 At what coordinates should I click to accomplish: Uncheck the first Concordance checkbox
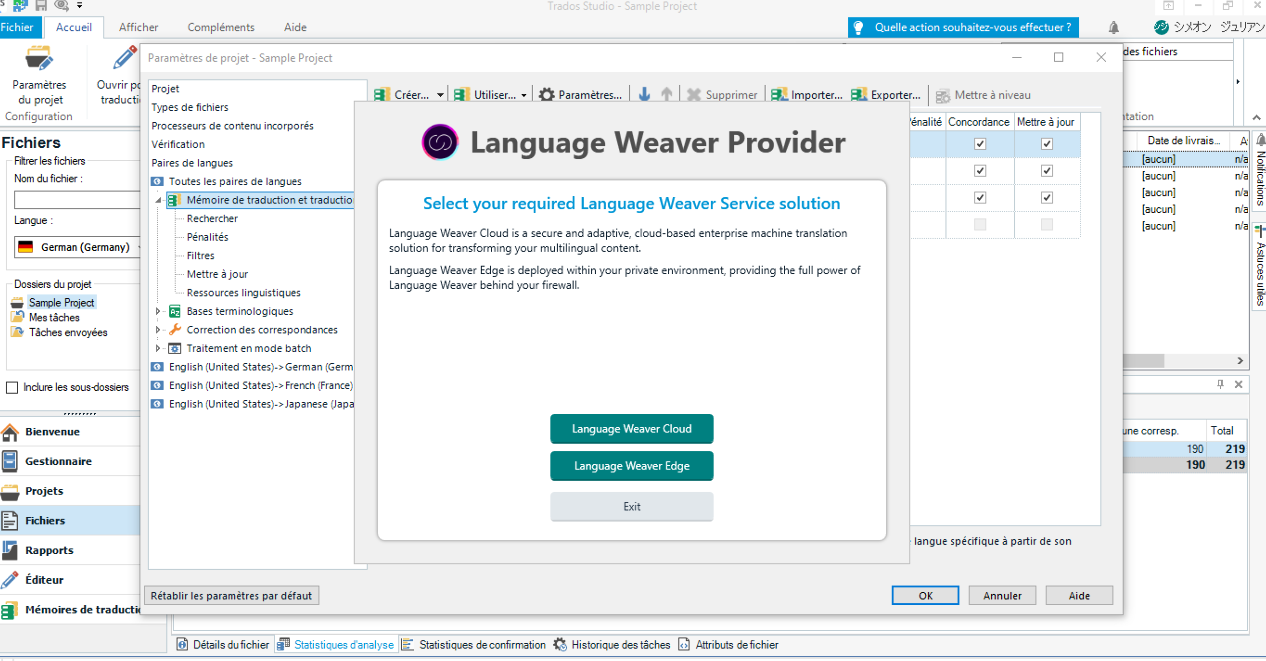tap(980, 143)
